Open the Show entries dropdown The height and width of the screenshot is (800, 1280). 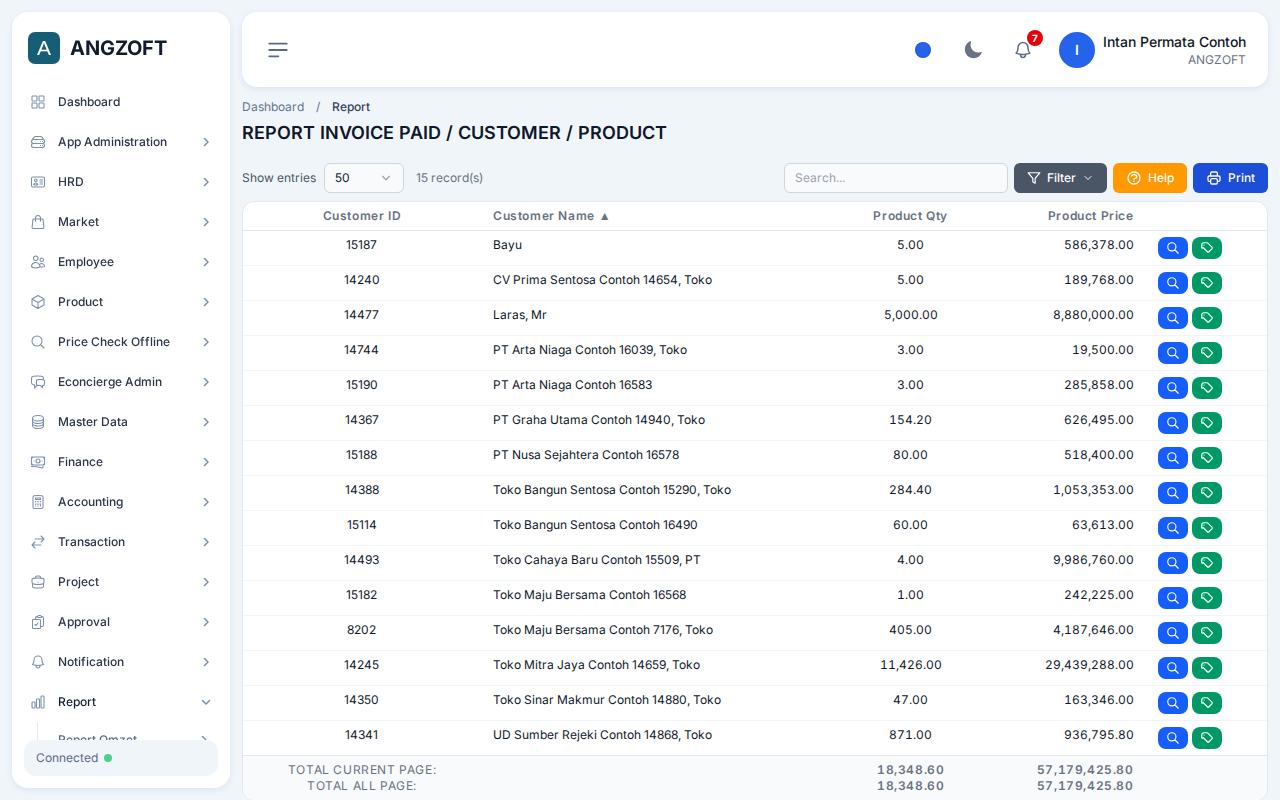[364, 178]
